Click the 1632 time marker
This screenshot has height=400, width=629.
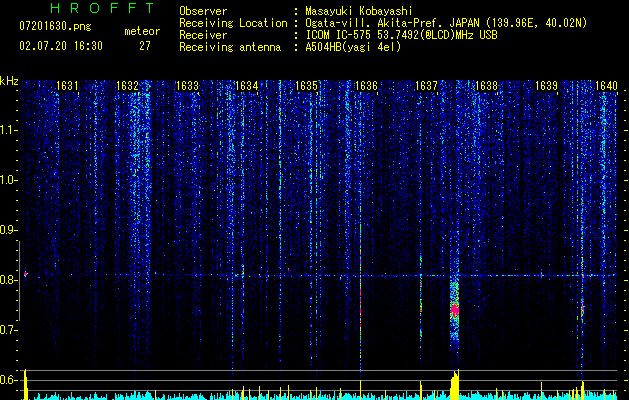click(127, 86)
